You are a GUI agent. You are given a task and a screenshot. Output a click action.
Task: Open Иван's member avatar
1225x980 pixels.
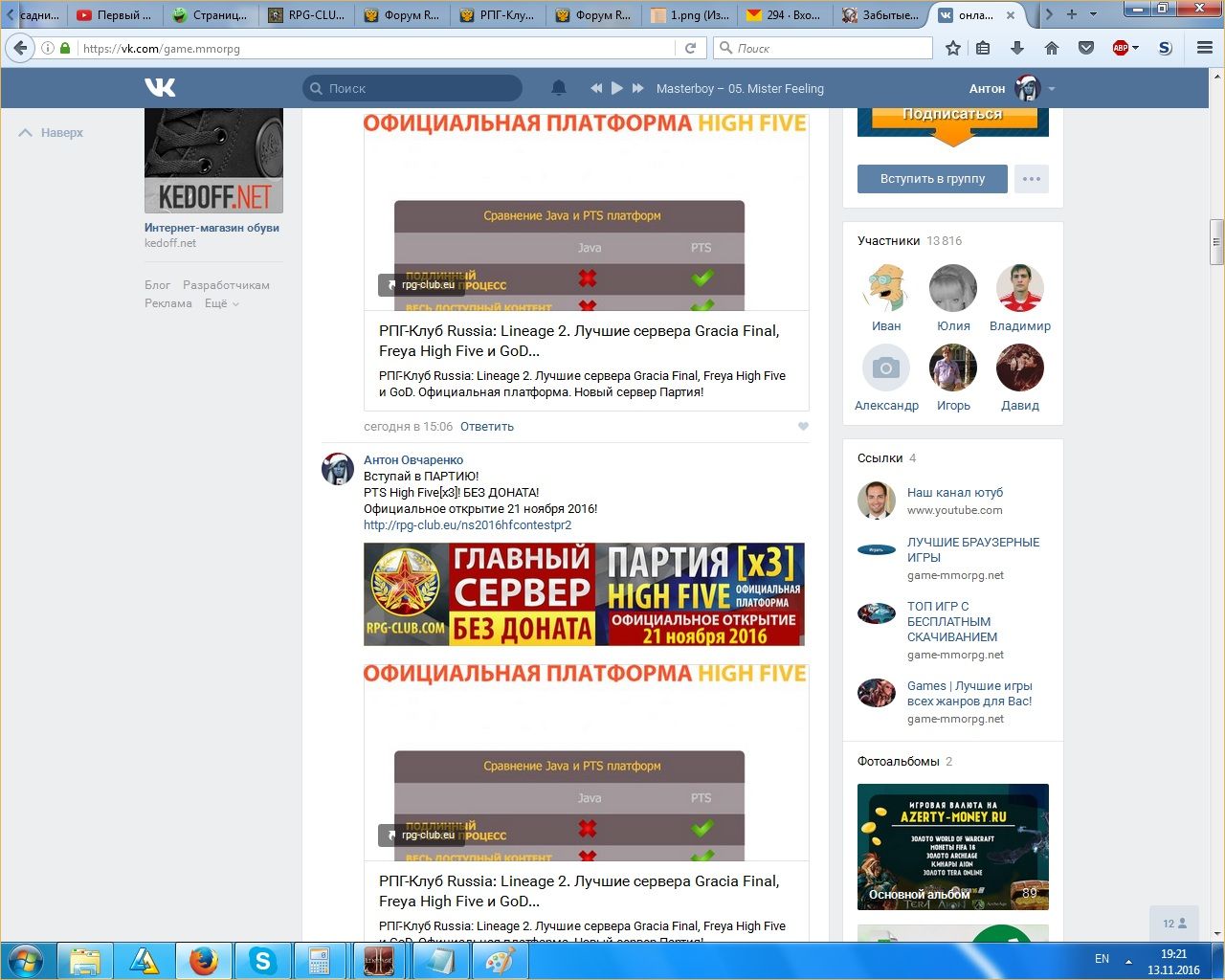tap(886, 288)
